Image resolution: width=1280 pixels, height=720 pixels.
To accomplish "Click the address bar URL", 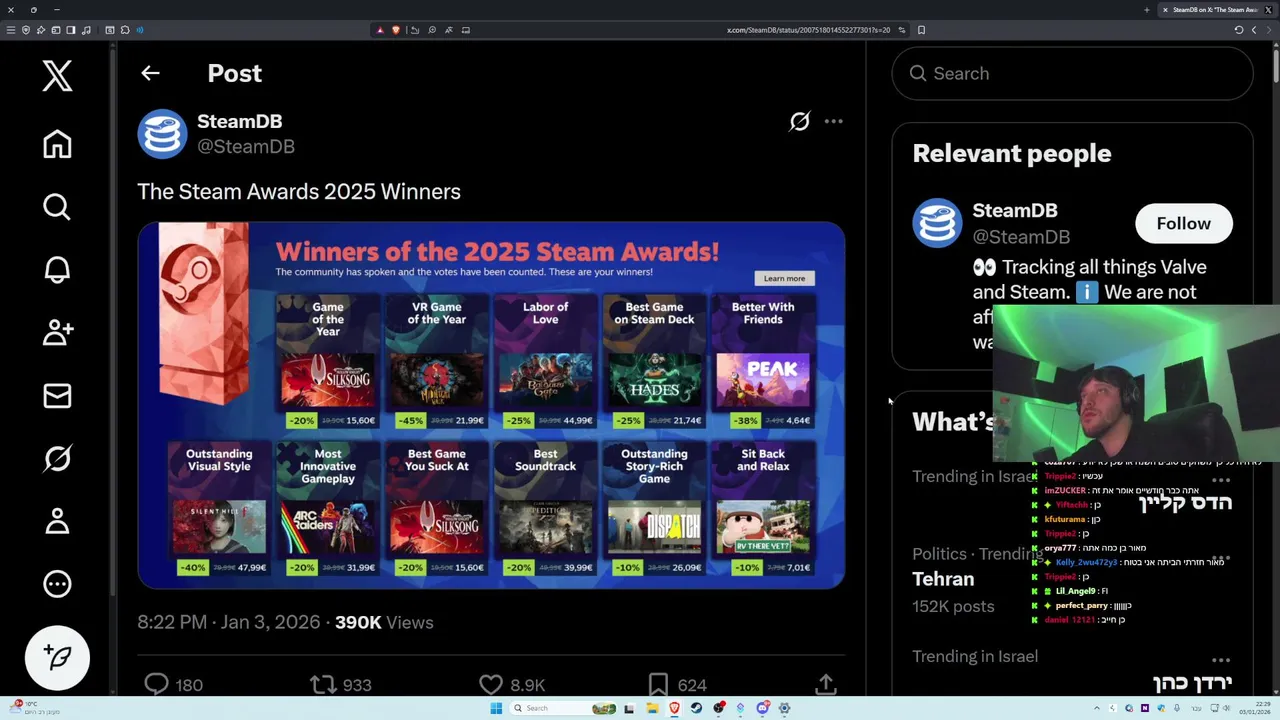I will pos(808,30).
